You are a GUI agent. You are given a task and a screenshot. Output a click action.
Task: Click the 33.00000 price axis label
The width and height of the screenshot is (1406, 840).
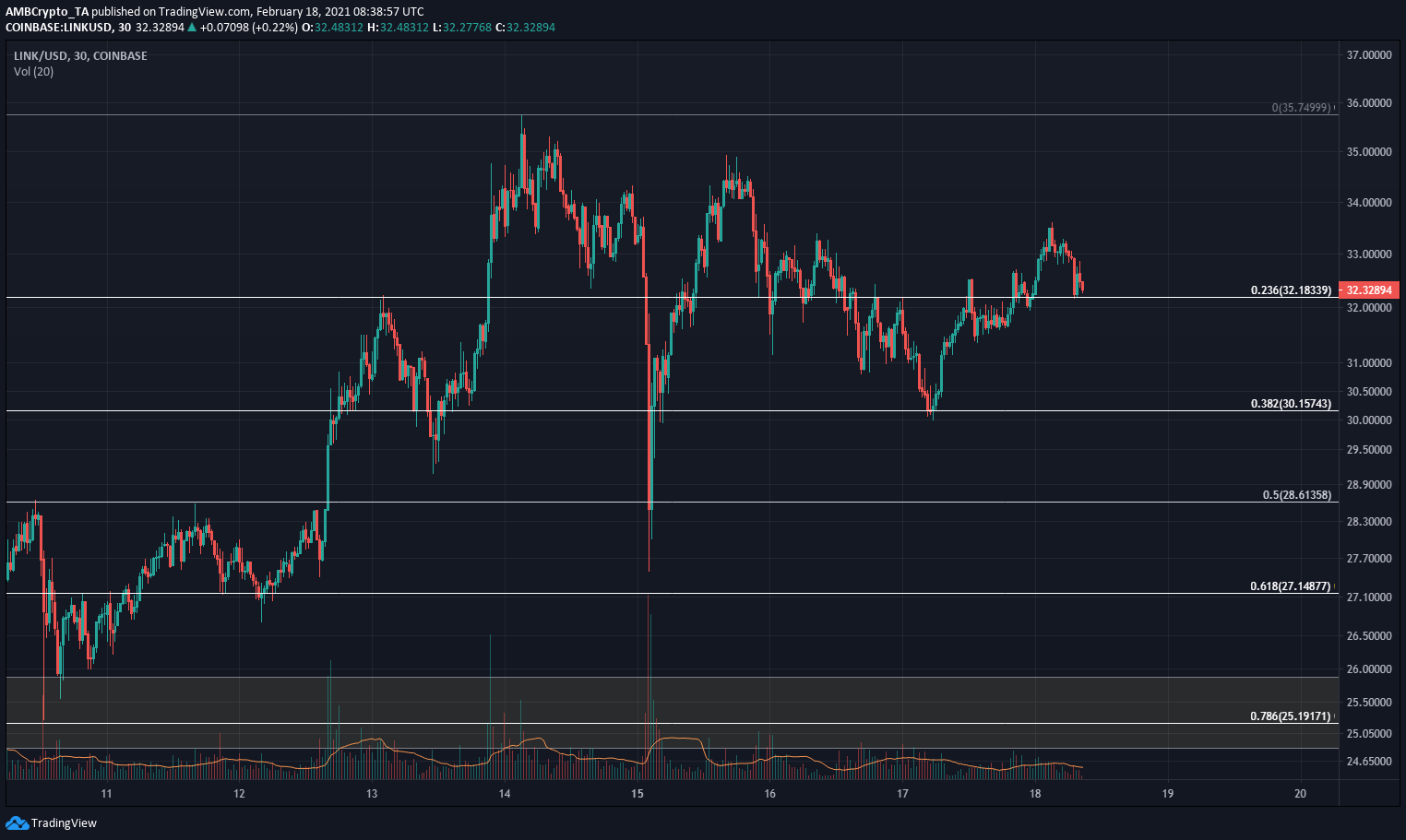[1369, 254]
